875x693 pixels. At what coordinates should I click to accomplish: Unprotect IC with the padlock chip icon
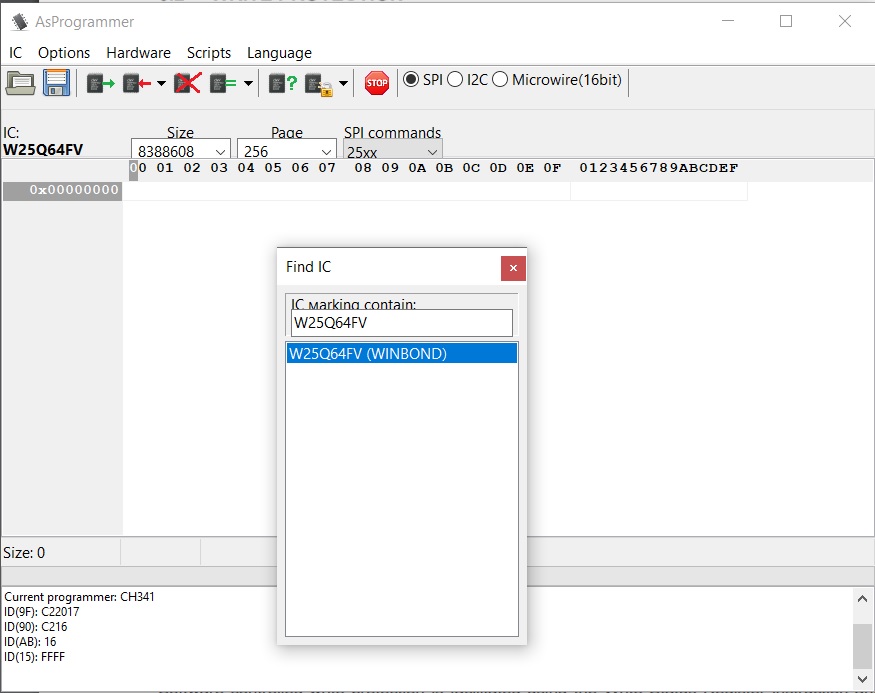tap(319, 85)
